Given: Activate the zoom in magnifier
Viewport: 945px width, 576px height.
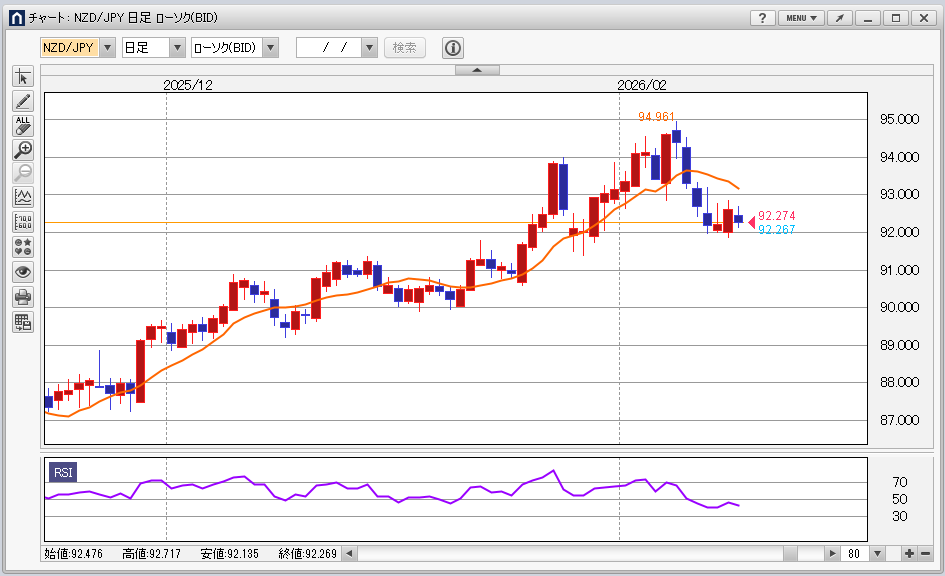Looking at the screenshot, I should tap(23, 149).
